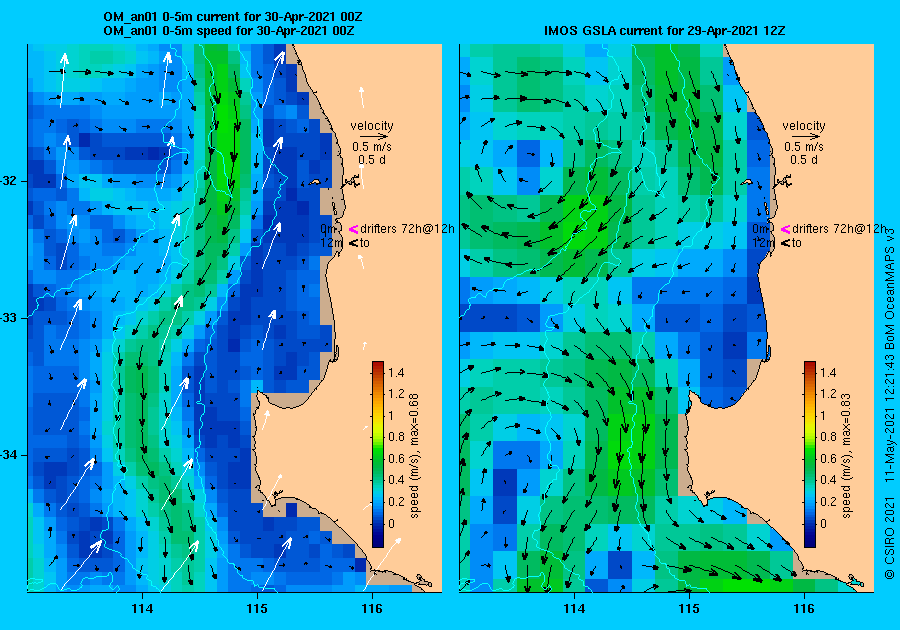Click the magenta drifter arrow in the OM_an01 map
This screenshot has height=630, width=900.
[x=354, y=229]
